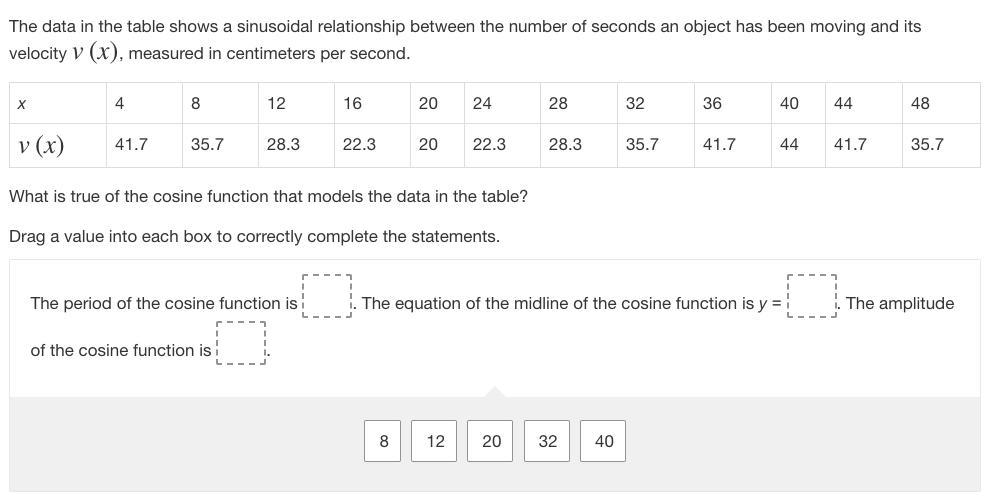1008x497 pixels.
Task: Click the empty drop box for the period
Action: (327, 297)
